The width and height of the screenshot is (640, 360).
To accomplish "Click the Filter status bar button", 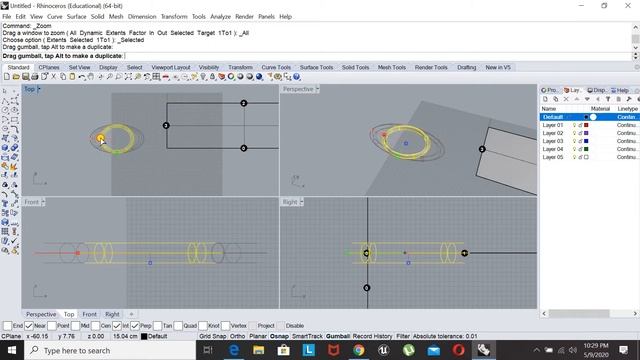I will [x=402, y=336].
